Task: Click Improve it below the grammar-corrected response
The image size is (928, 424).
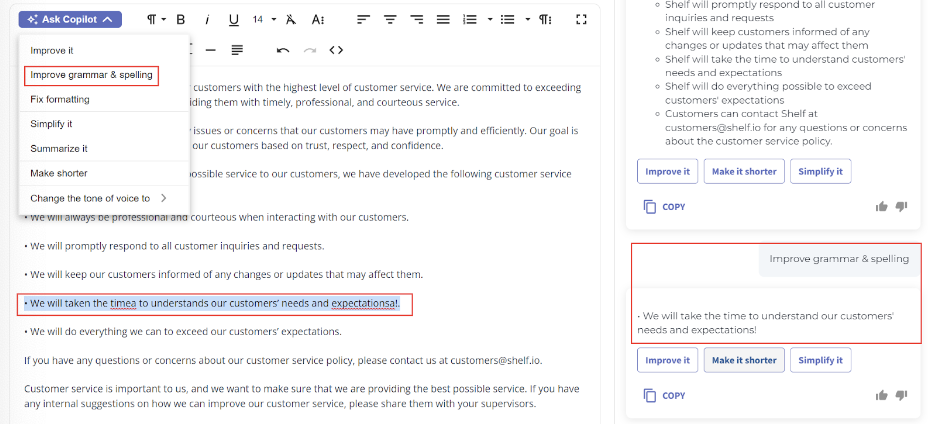Action: (668, 360)
